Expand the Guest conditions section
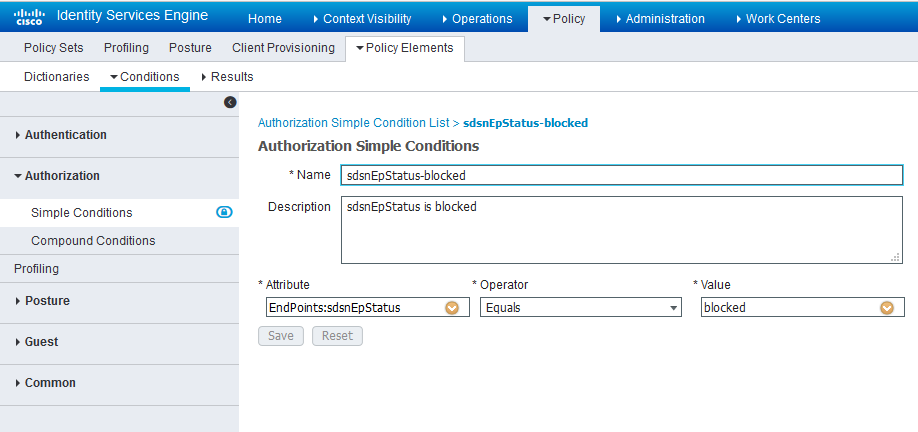The image size is (918, 432). click(x=41, y=342)
